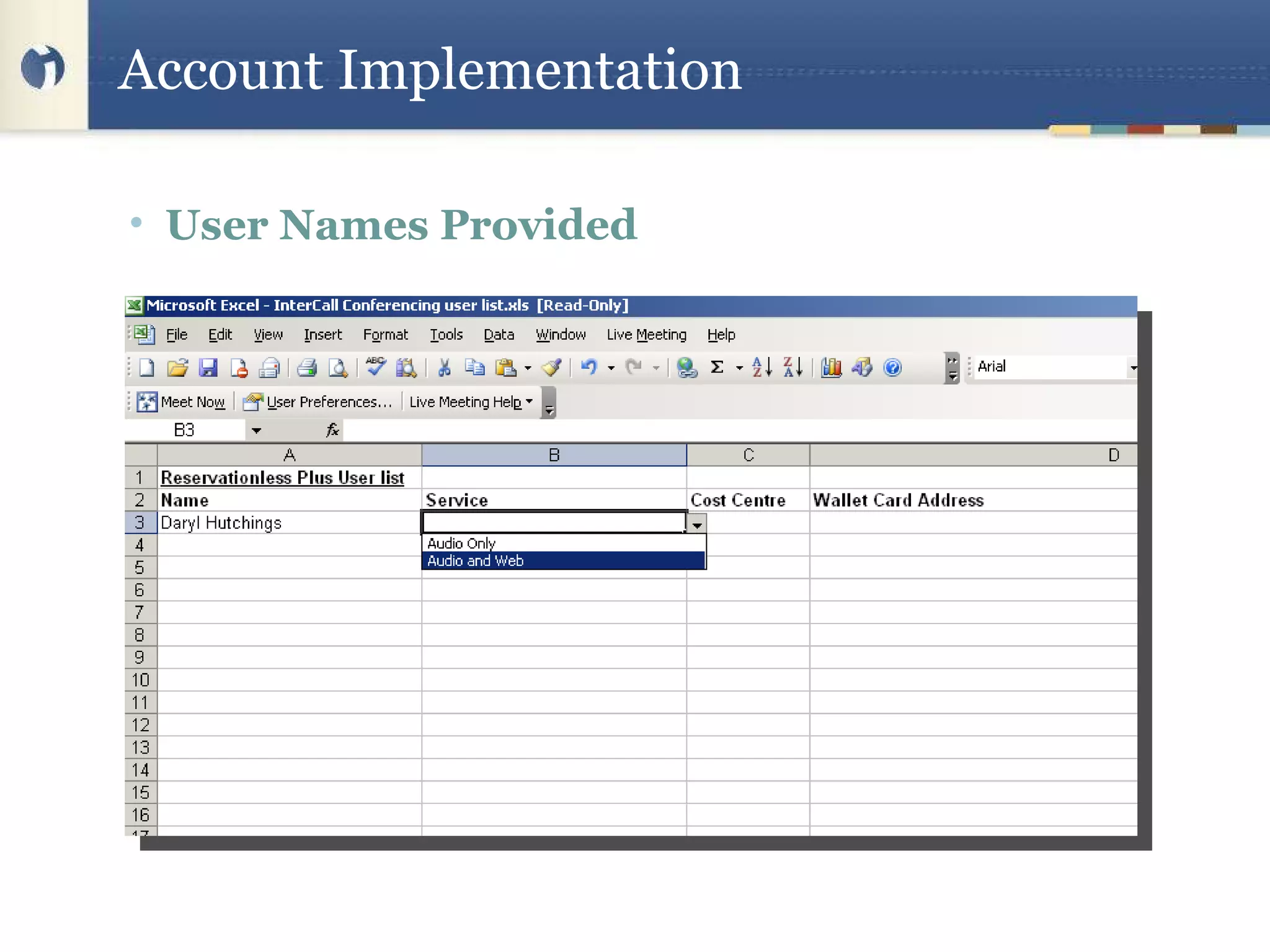
Task: Open the Edit menu
Action: click(220, 335)
